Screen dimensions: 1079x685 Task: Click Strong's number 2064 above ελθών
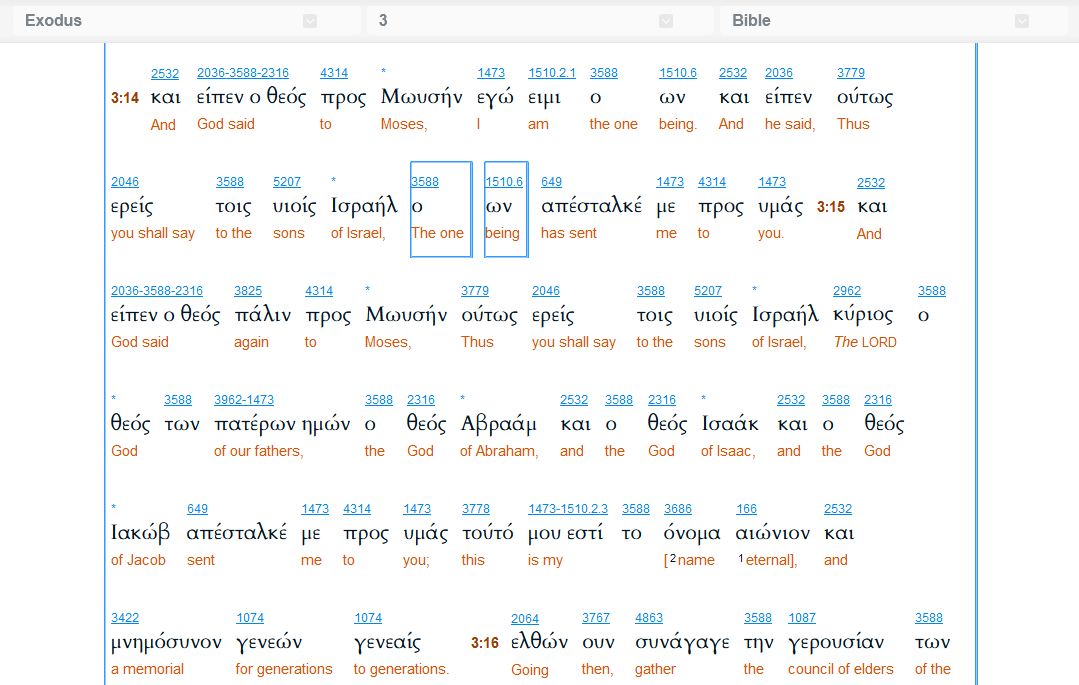click(524, 619)
